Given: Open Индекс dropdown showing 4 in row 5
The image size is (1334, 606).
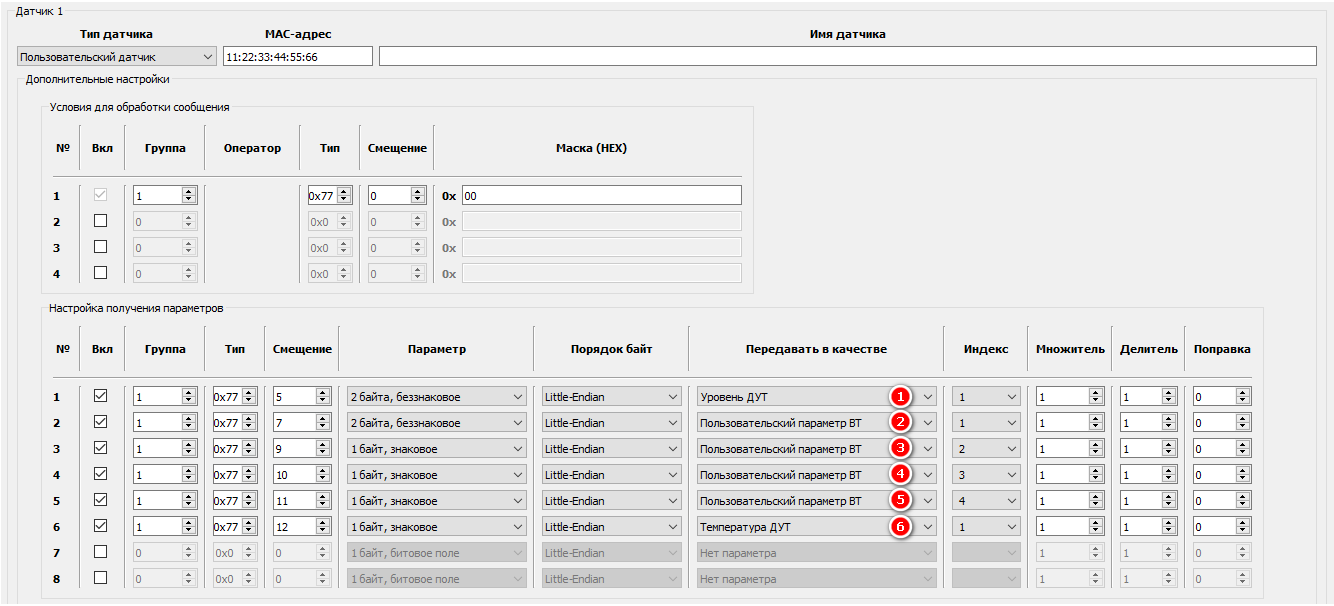Looking at the screenshot, I should (x=986, y=501).
